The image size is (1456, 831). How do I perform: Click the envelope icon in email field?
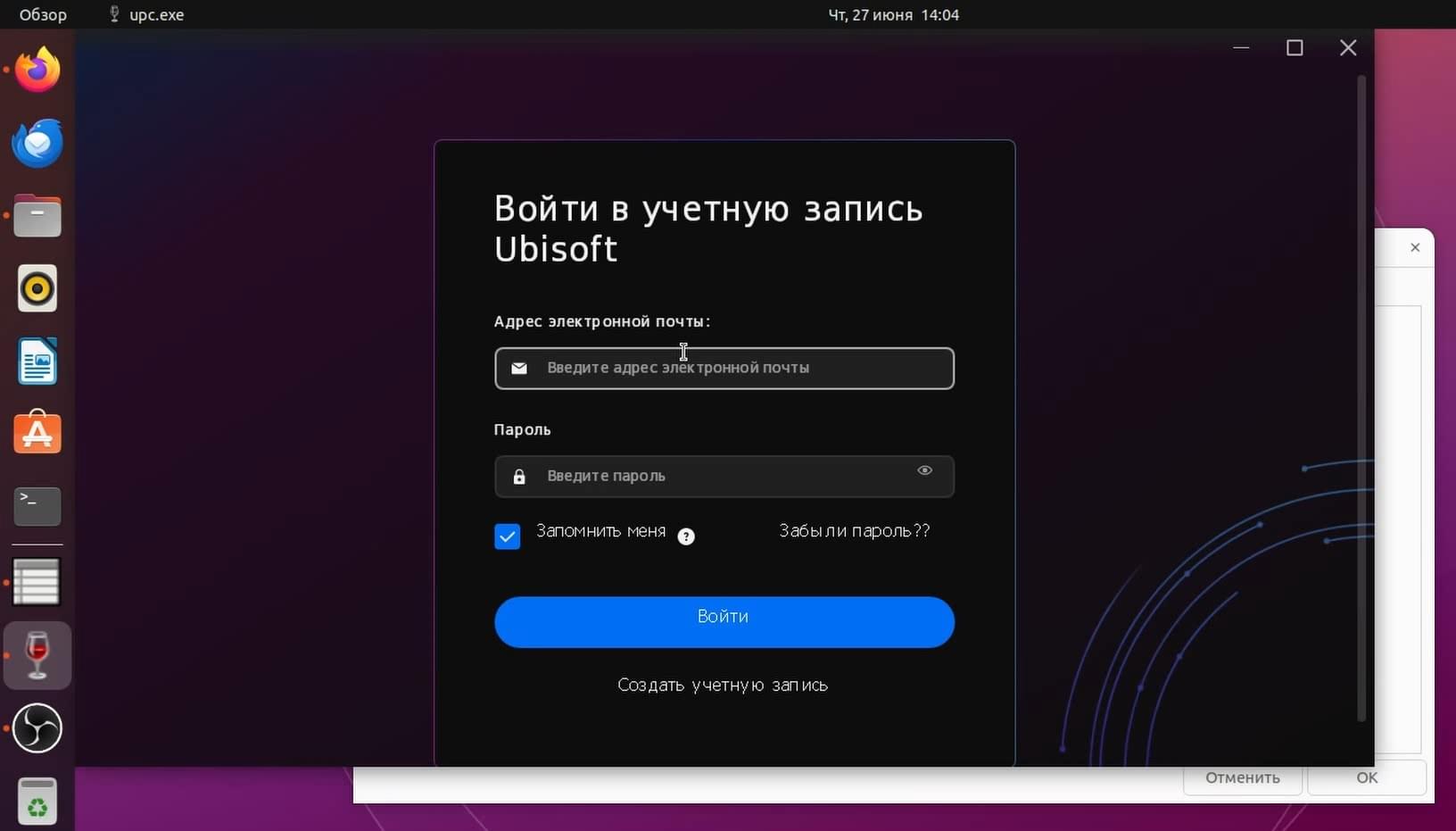(x=519, y=368)
